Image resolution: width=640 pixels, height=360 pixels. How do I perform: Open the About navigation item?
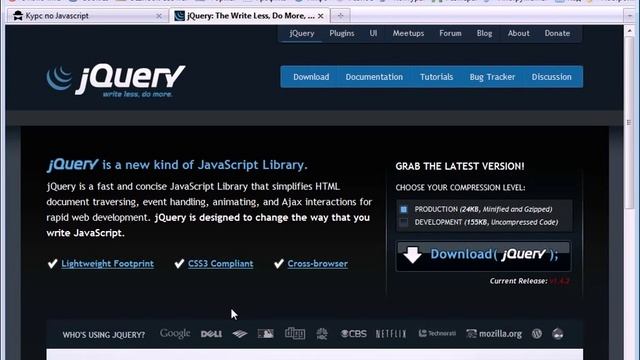coord(518,33)
